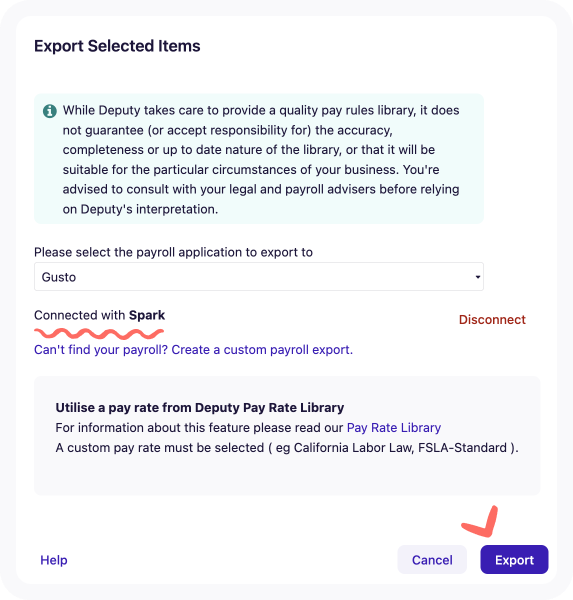
Task: Open the Pay Rate Library link
Action: click(x=394, y=427)
